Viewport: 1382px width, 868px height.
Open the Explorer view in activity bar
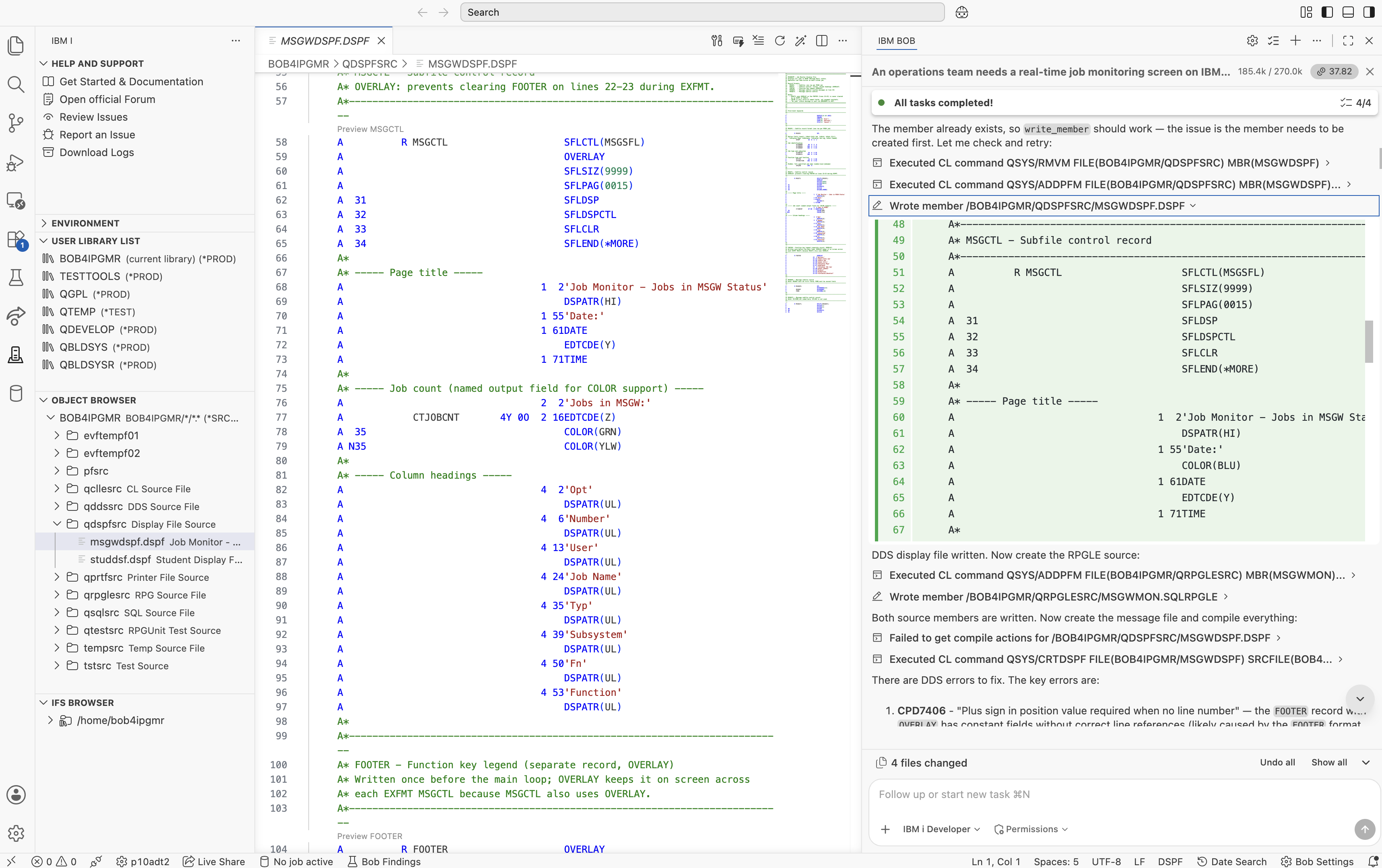click(x=16, y=46)
